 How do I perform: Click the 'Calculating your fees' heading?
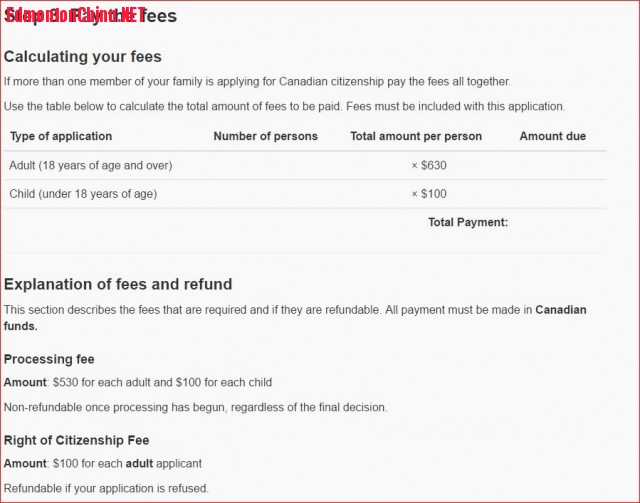click(x=83, y=56)
